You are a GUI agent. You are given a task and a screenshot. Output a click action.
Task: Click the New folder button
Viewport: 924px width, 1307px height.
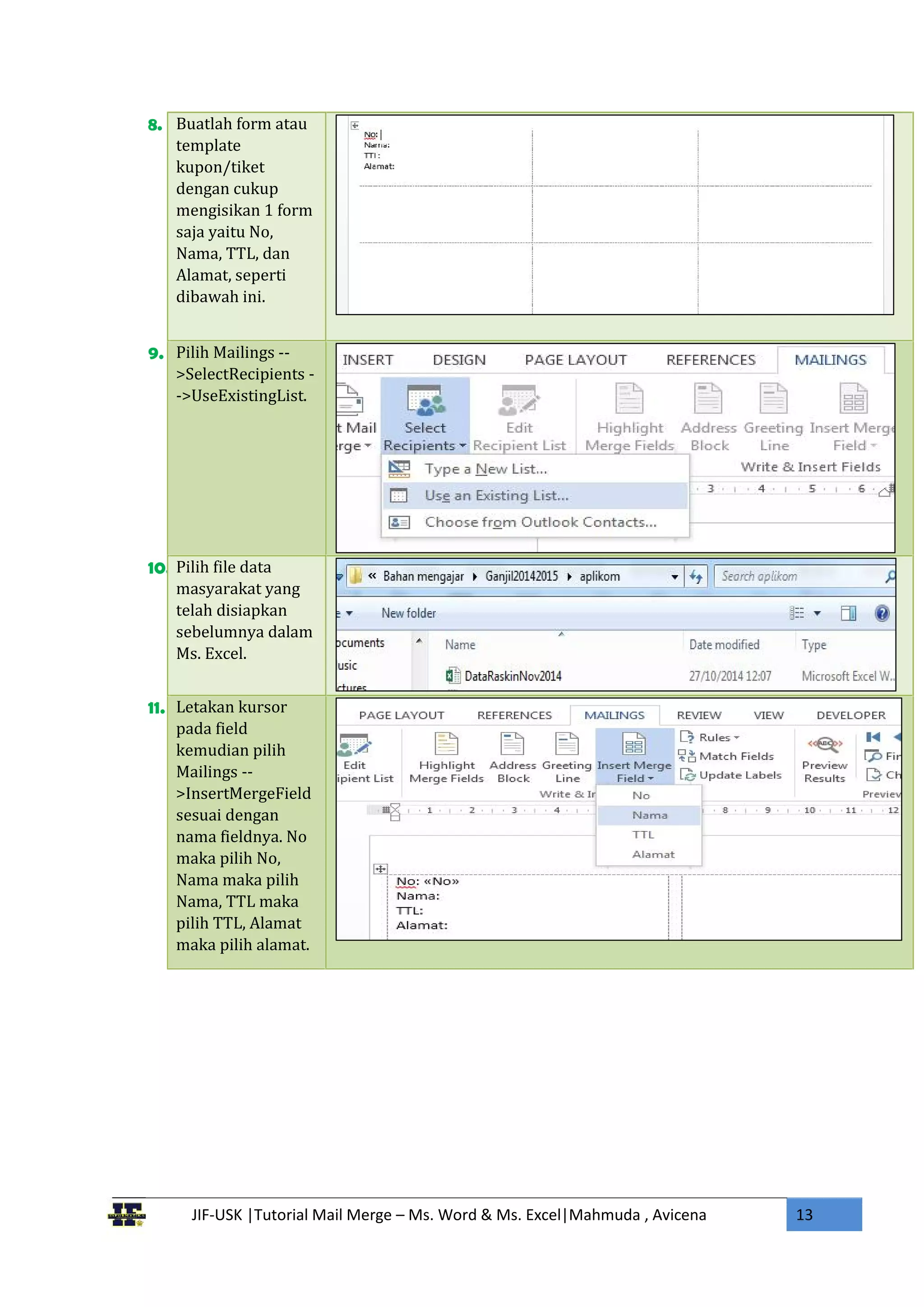pyautogui.click(x=408, y=613)
